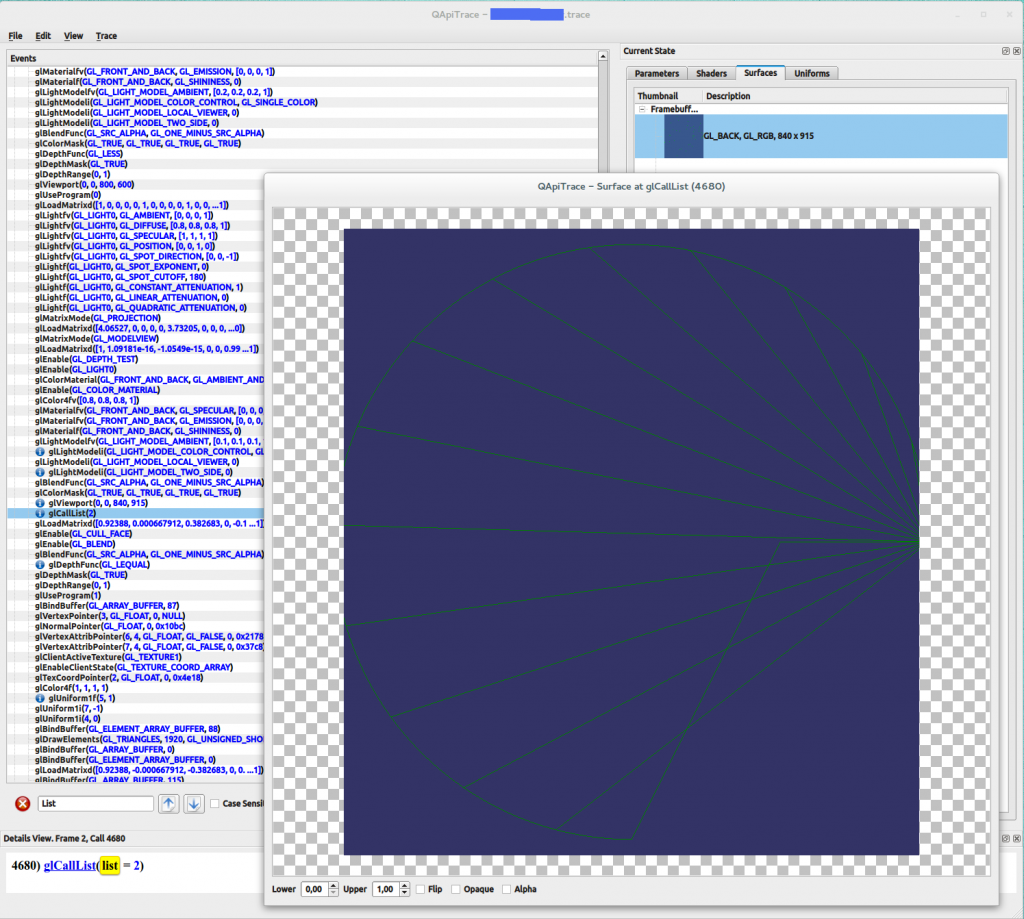
Task: Decrease the Lower value with its spinner arrow
Action: (x=333, y=892)
